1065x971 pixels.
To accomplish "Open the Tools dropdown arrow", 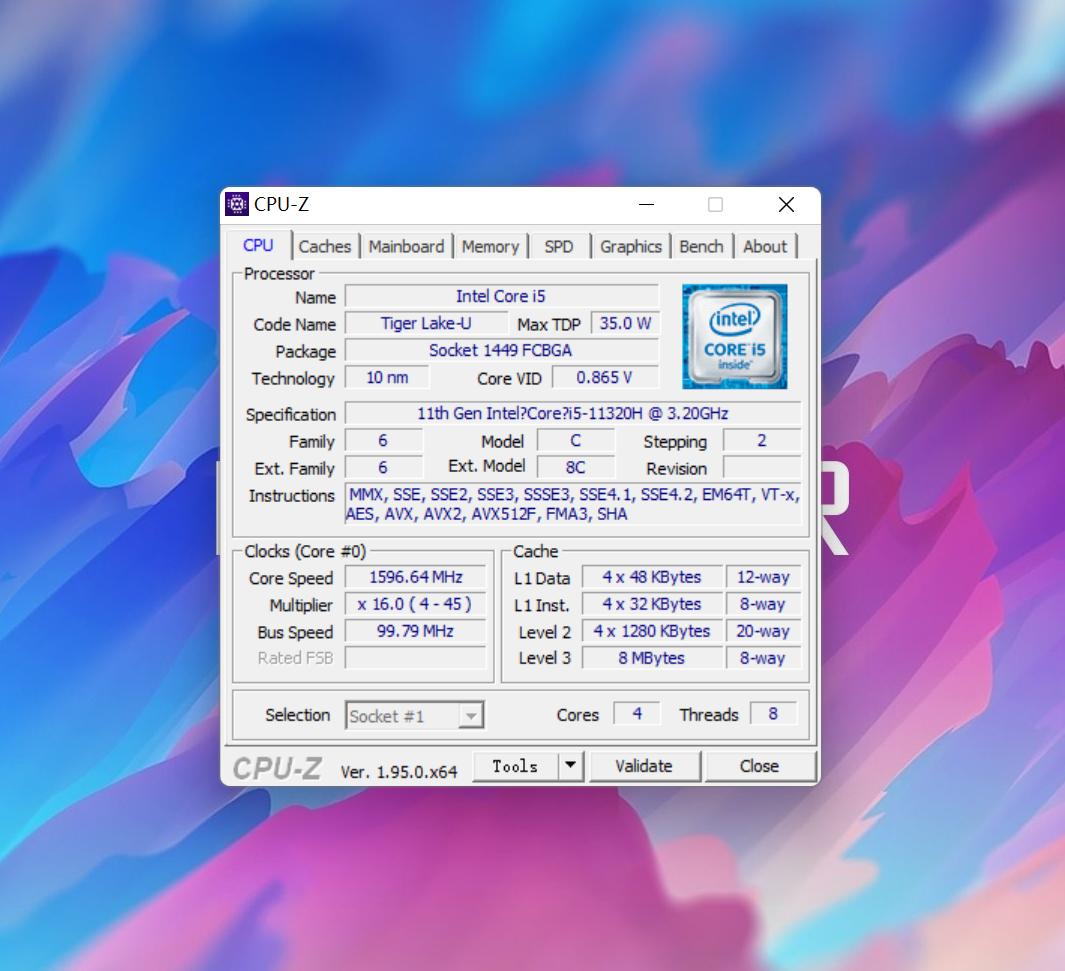I will point(570,766).
